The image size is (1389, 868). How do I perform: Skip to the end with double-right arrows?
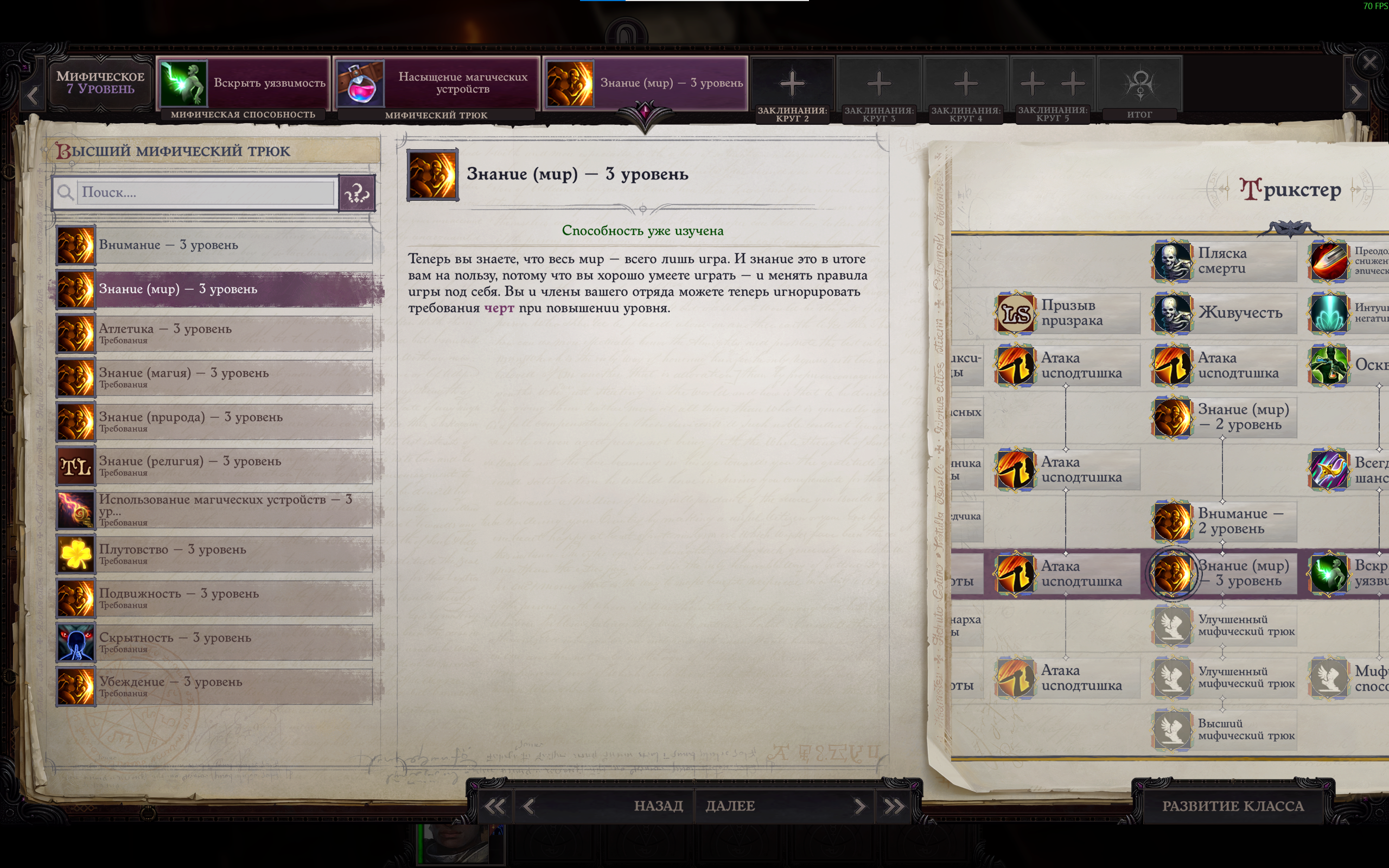coord(894,807)
